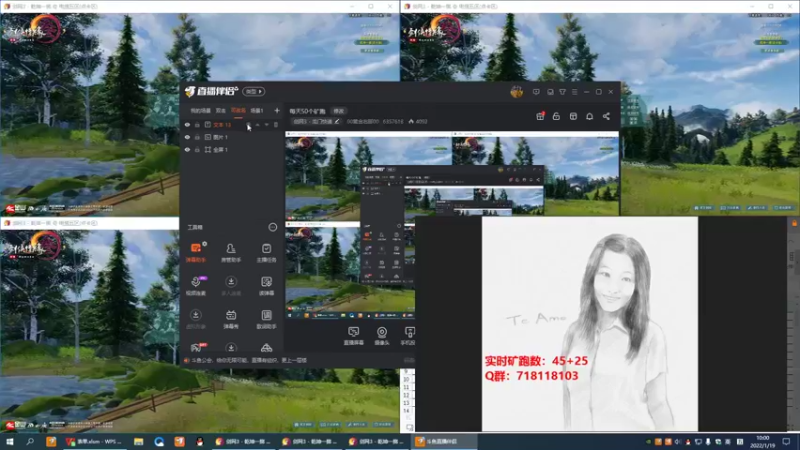
Task: Click the home icon beside the 4092 count
Action: pyautogui.click(x=411, y=121)
